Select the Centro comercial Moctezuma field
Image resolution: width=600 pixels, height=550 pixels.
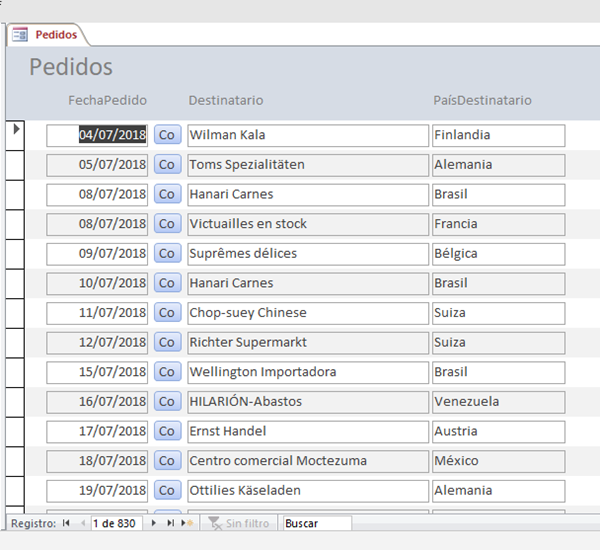pos(307,461)
